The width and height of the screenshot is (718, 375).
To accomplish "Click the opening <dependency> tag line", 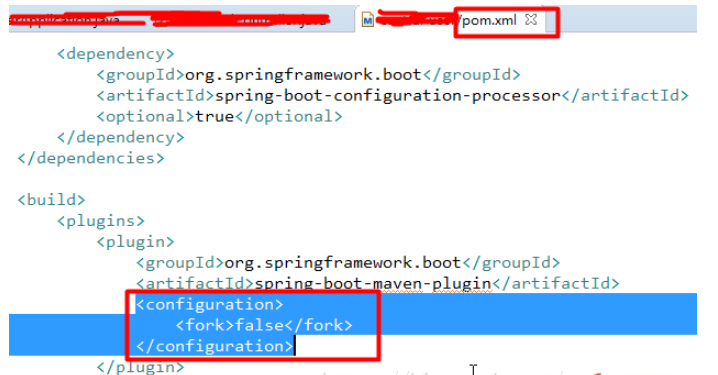I will (x=115, y=54).
